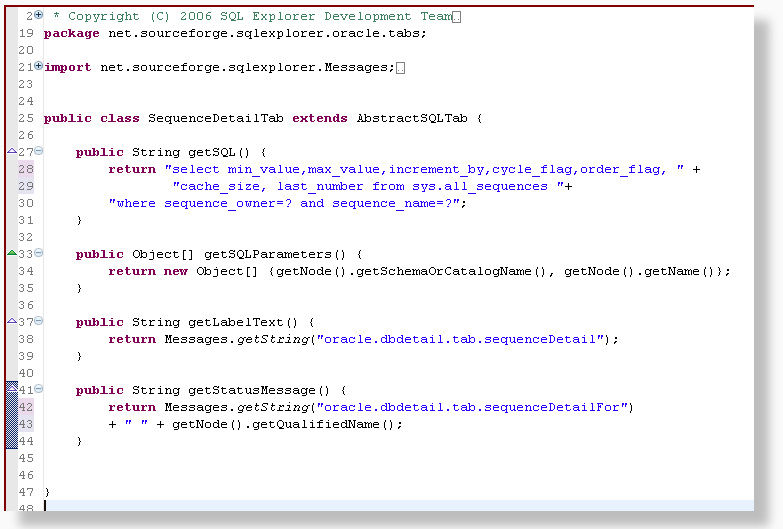The image size is (783, 529).
Task: Place cursor on empty line 48
Action: coord(399,506)
